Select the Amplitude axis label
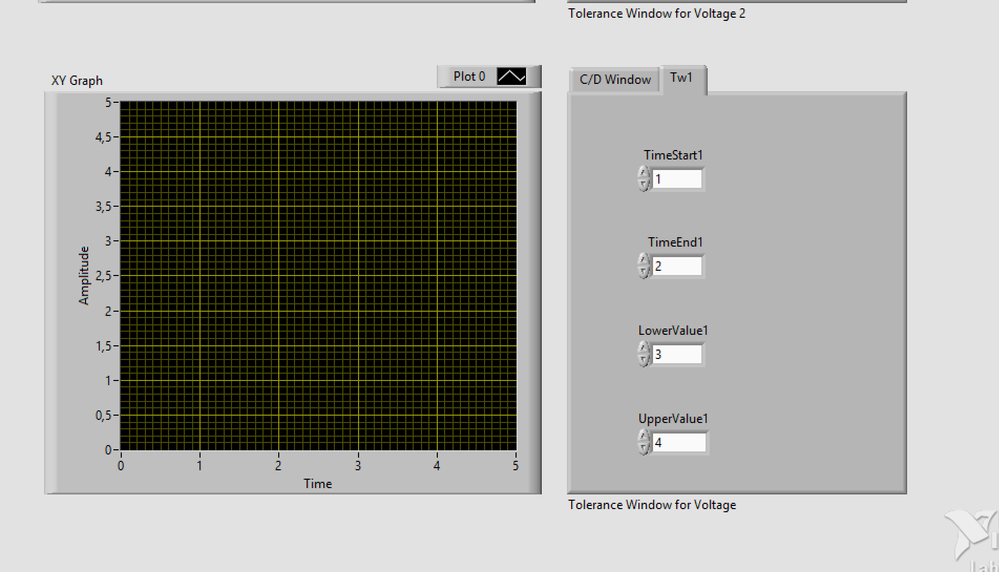999x572 pixels. pyautogui.click(x=83, y=276)
